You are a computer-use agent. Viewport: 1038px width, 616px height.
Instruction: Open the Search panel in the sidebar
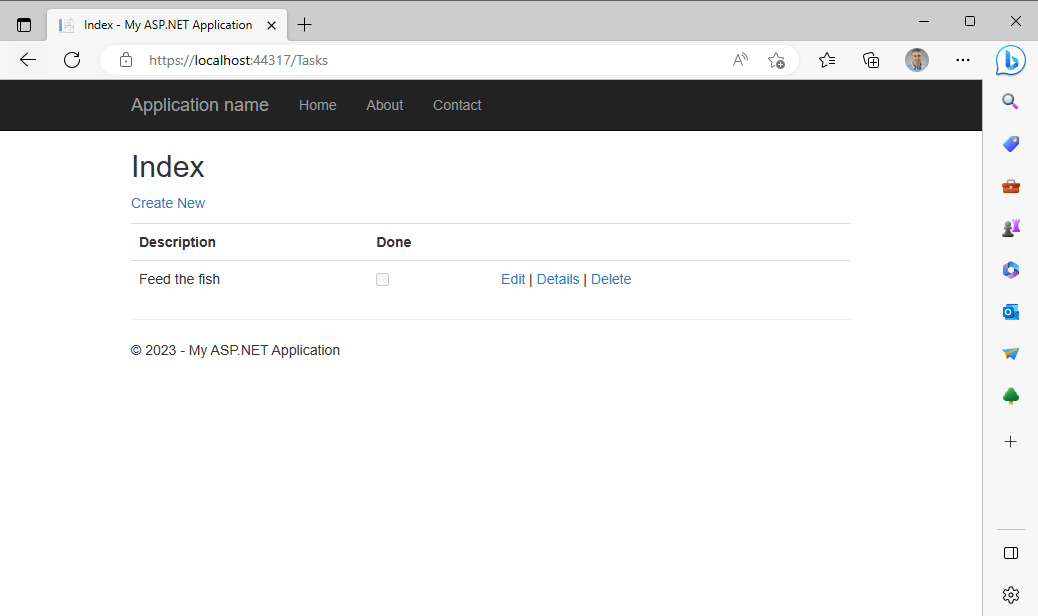1010,101
